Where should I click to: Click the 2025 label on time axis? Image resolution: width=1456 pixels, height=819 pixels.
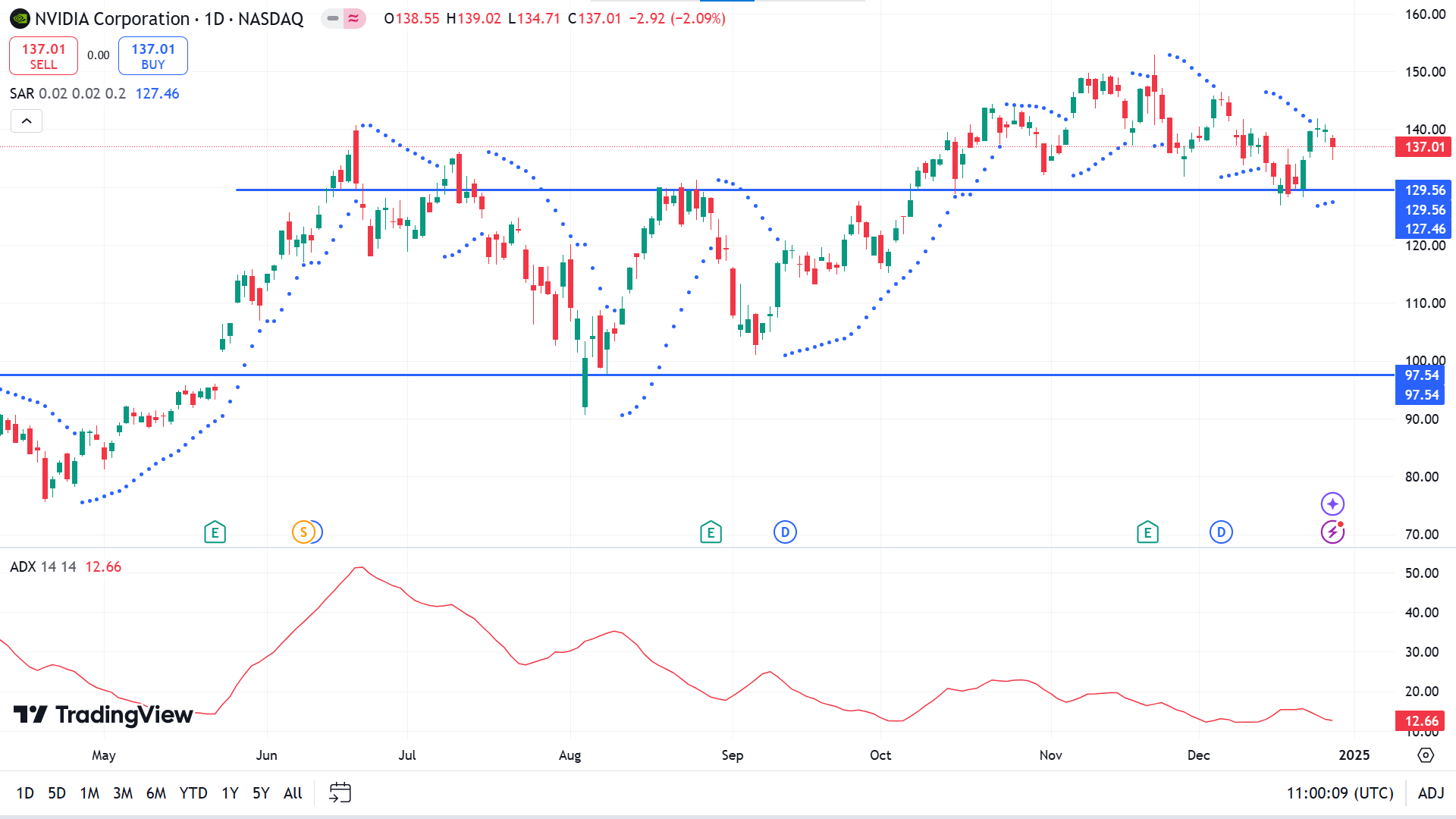[x=1354, y=755]
